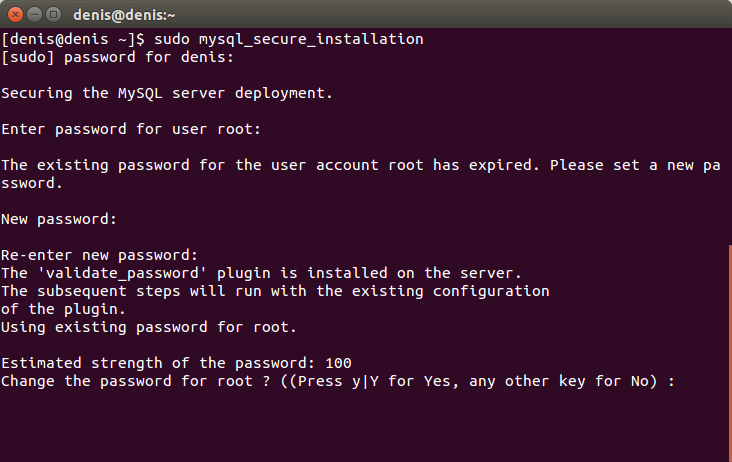This screenshot has width=732, height=462.
Task: Click the estimated password strength value 100
Action: [x=338, y=363]
